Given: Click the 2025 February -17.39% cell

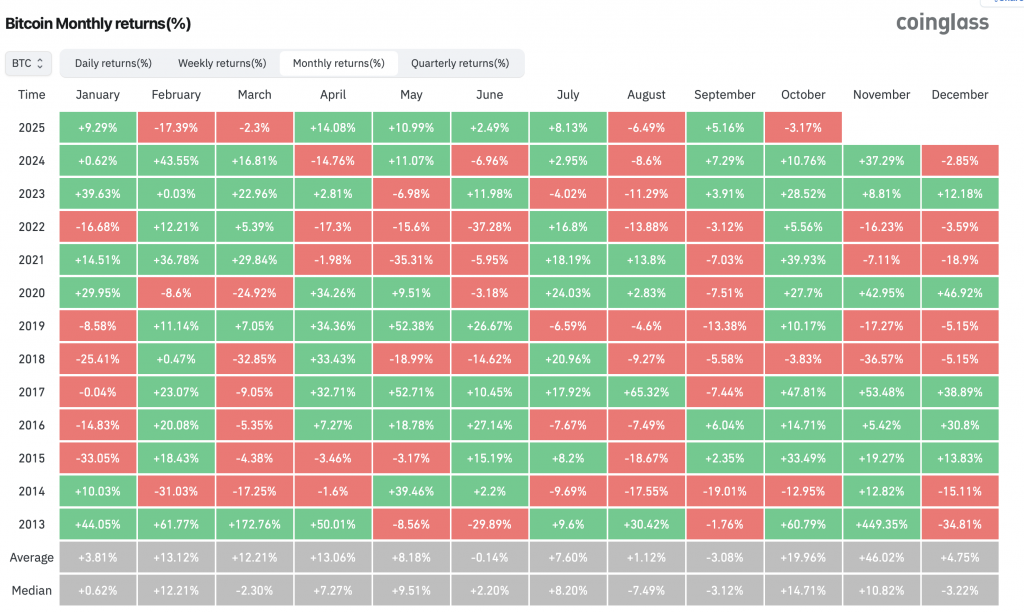Looking at the screenshot, I should (x=176, y=127).
